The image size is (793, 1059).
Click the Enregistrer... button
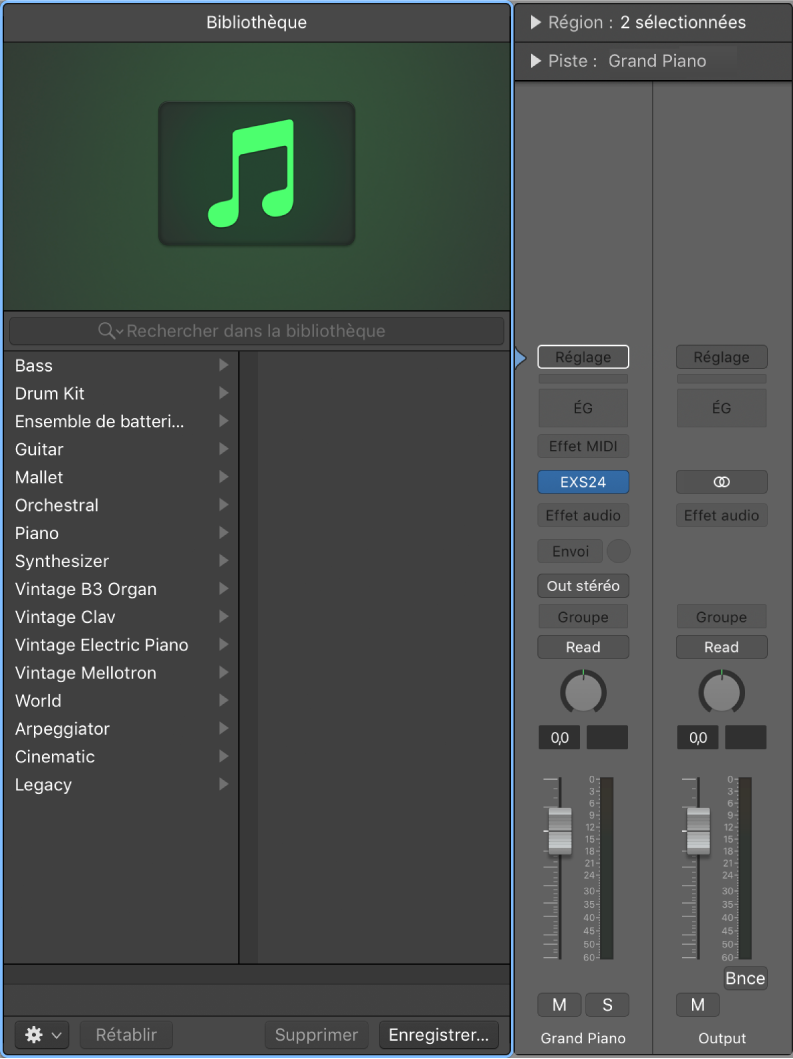[438, 1035]
